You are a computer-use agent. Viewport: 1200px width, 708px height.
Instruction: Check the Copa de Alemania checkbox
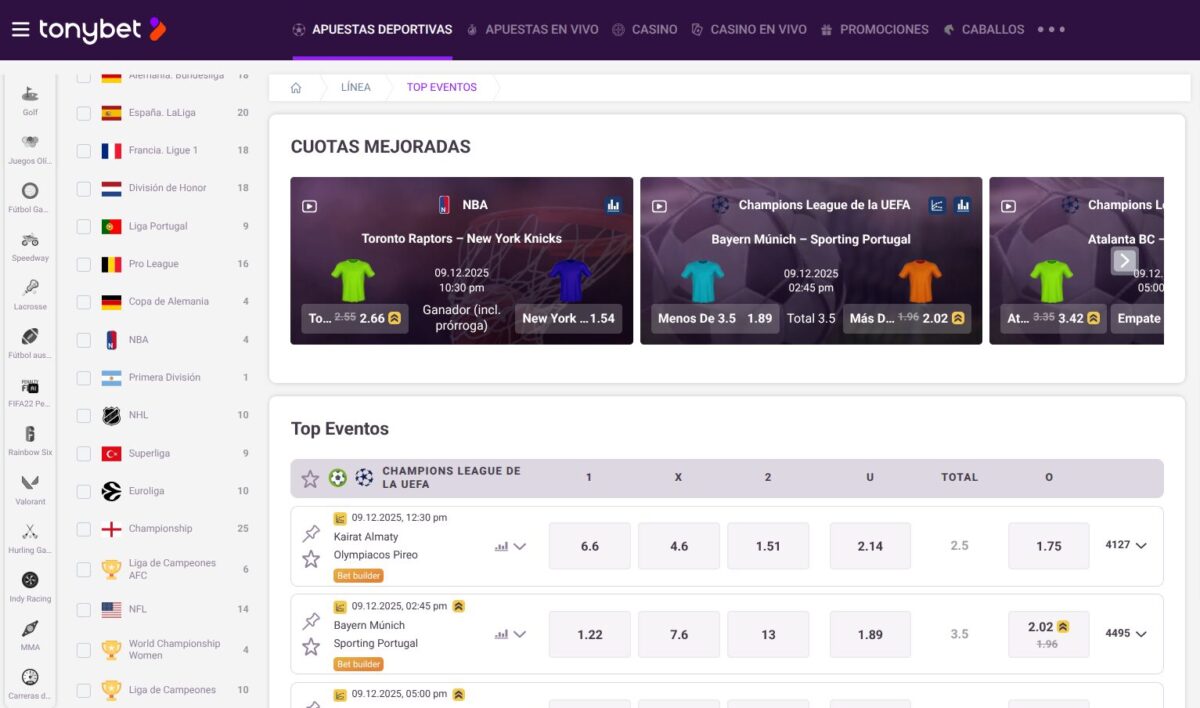click(84, 302)
